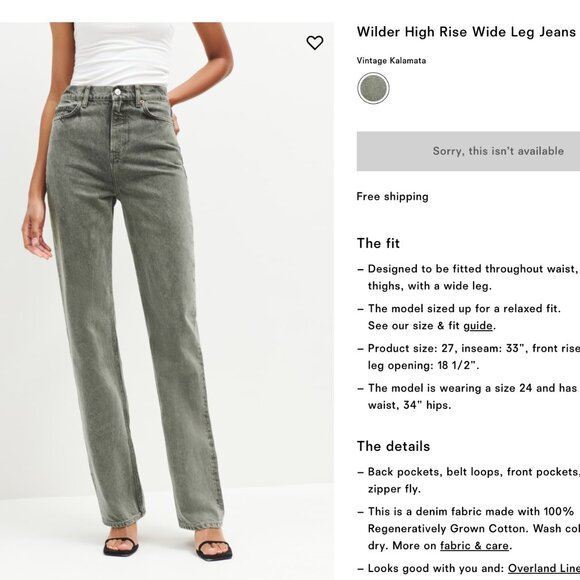This screenshot has width=580, height=580.
Task: Click the "leg opening: 18 1/2" line
Action: click(x=424, y=365)
